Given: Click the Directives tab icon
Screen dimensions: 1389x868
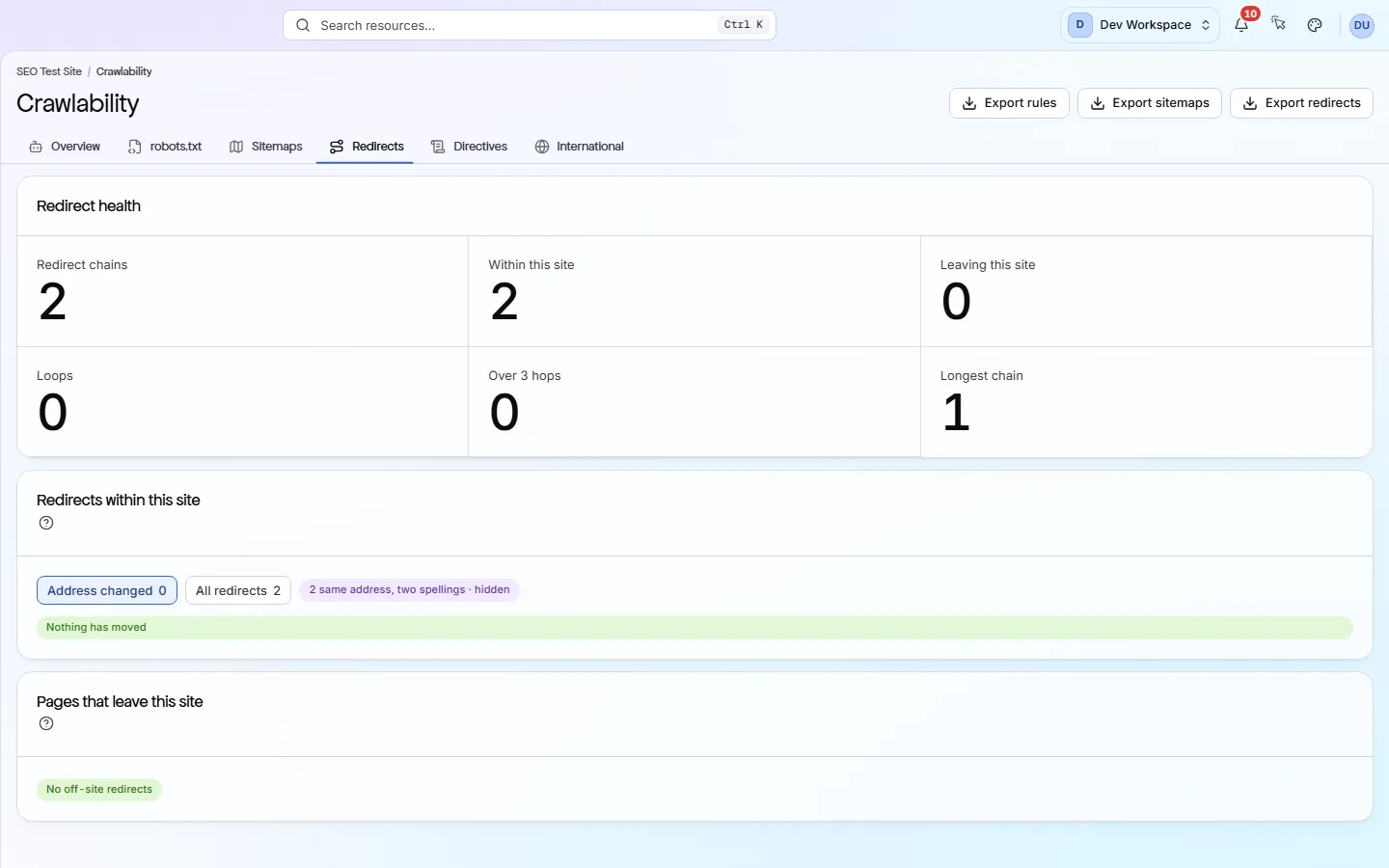Looking at the screenshot, I should 438,147.
